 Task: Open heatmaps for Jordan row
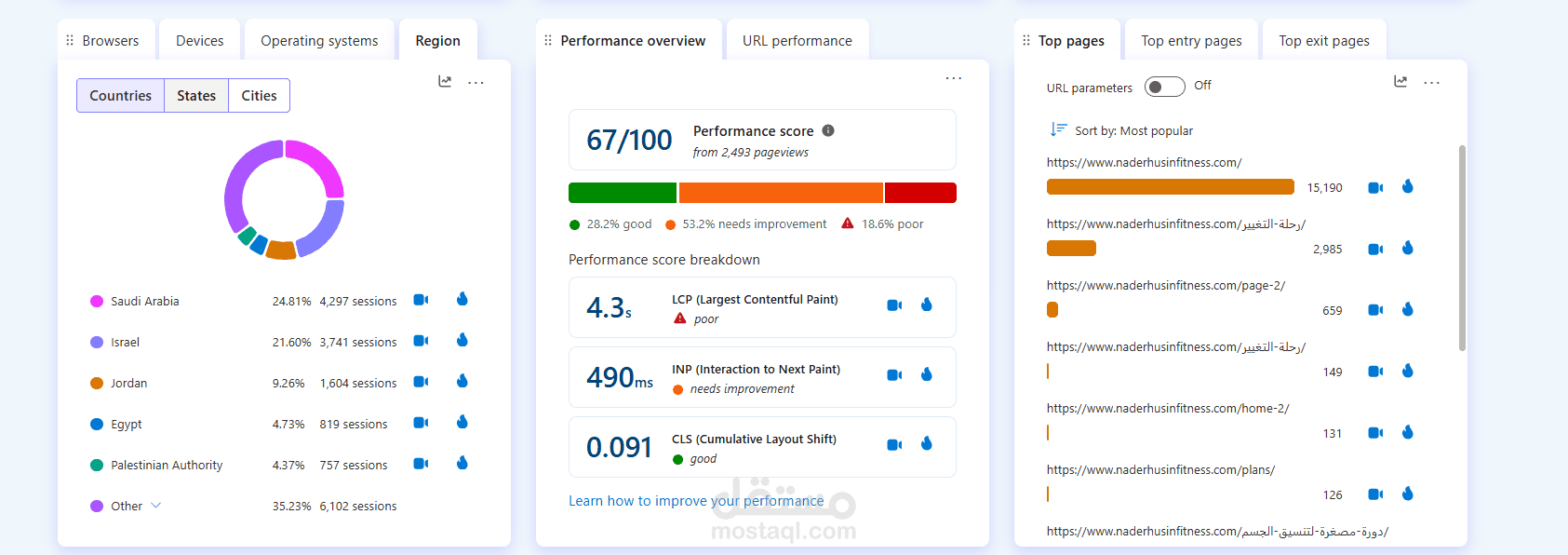tap(462, 381)
